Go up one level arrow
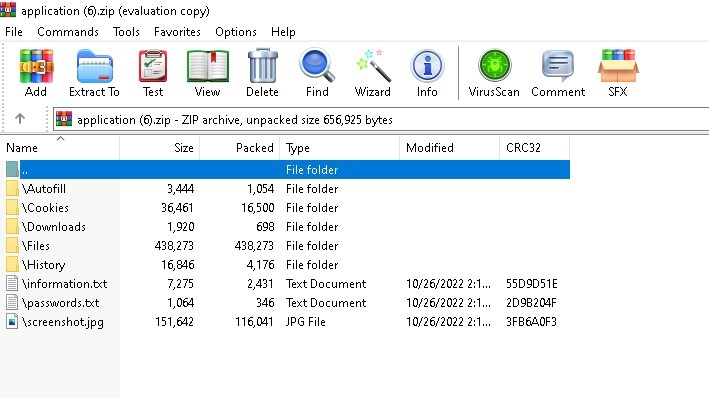Viewport: 709px width, 398px height. 19,119
